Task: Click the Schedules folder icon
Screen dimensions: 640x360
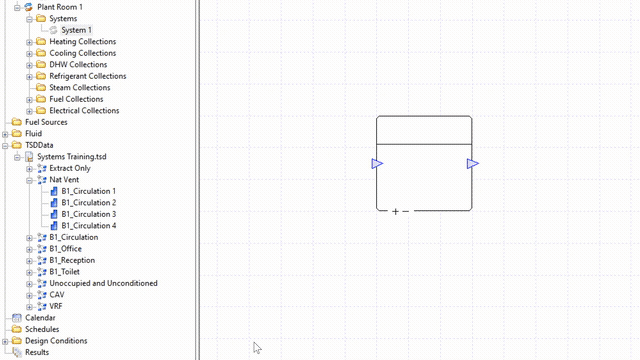Action: [17, 329]
